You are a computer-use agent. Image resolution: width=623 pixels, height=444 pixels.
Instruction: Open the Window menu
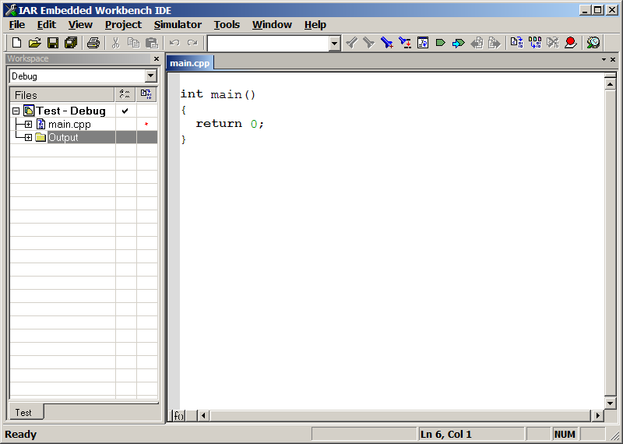pos(272,25)
